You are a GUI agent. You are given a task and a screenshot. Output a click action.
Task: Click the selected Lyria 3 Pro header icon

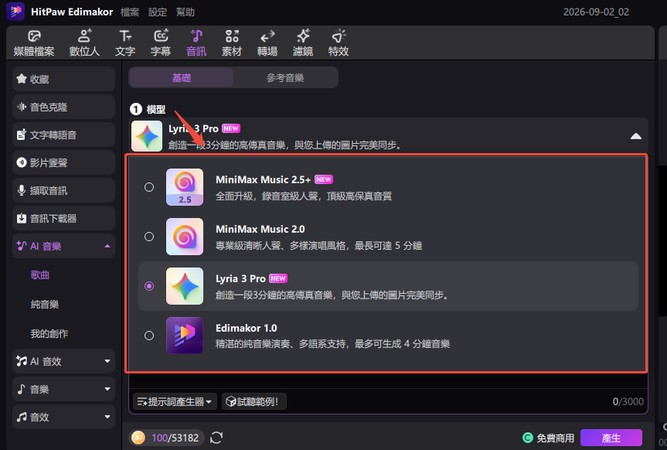[x=147, y=136]
